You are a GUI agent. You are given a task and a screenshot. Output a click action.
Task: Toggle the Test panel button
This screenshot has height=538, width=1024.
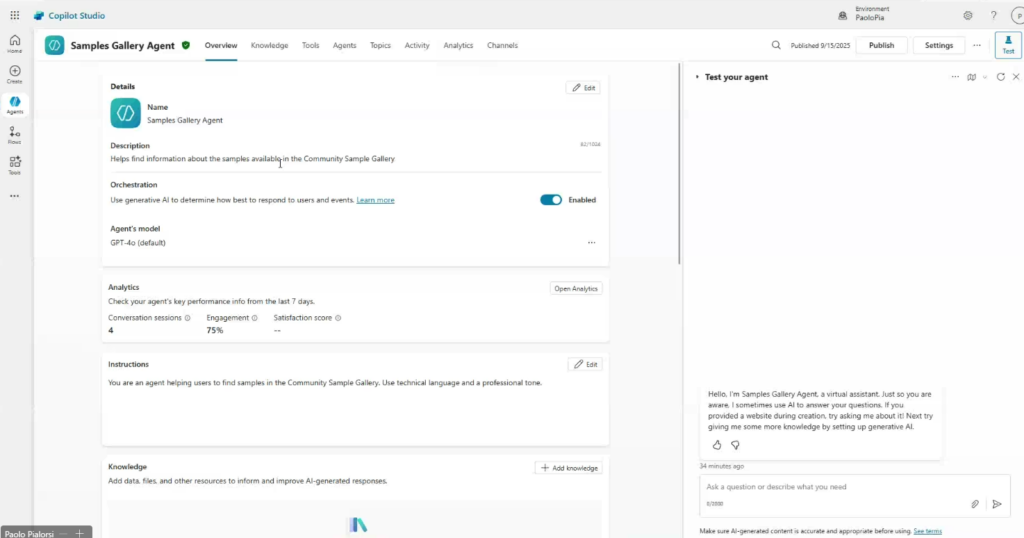click(x=1008, y=45)
